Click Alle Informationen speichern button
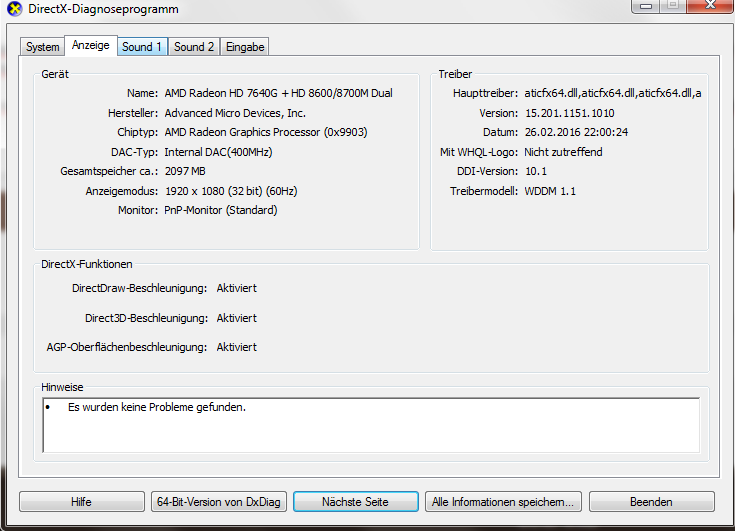This screenshot has height=531, width=735. click(x=502, y=502)
